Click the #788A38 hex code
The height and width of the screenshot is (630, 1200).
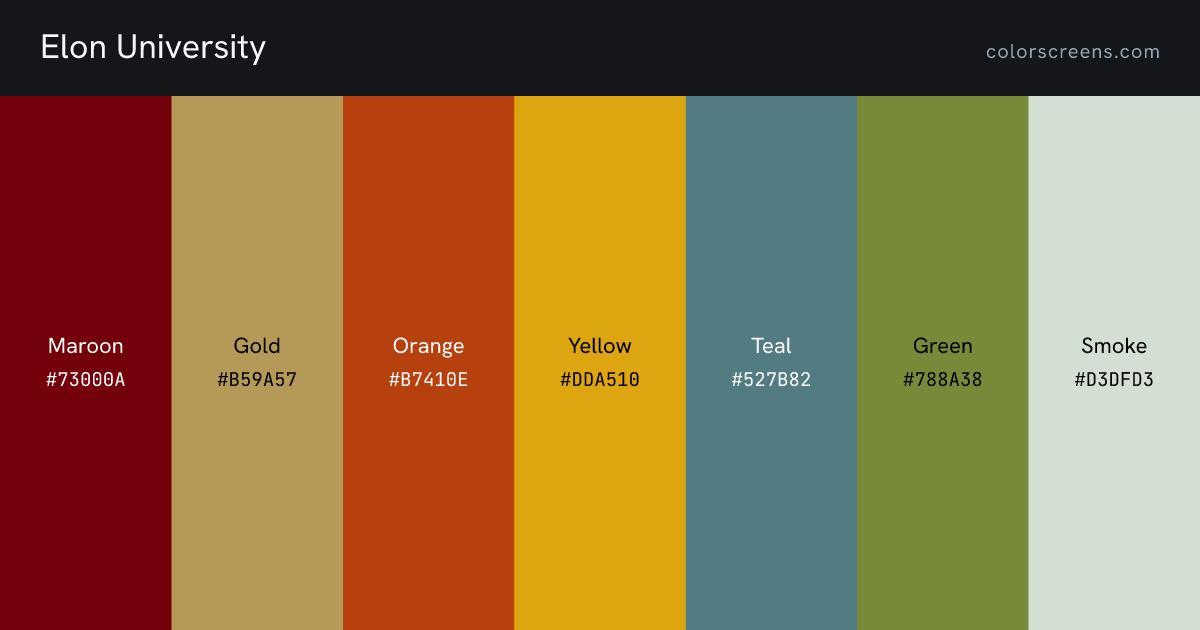pyautogui.click(x=943, y=380)
